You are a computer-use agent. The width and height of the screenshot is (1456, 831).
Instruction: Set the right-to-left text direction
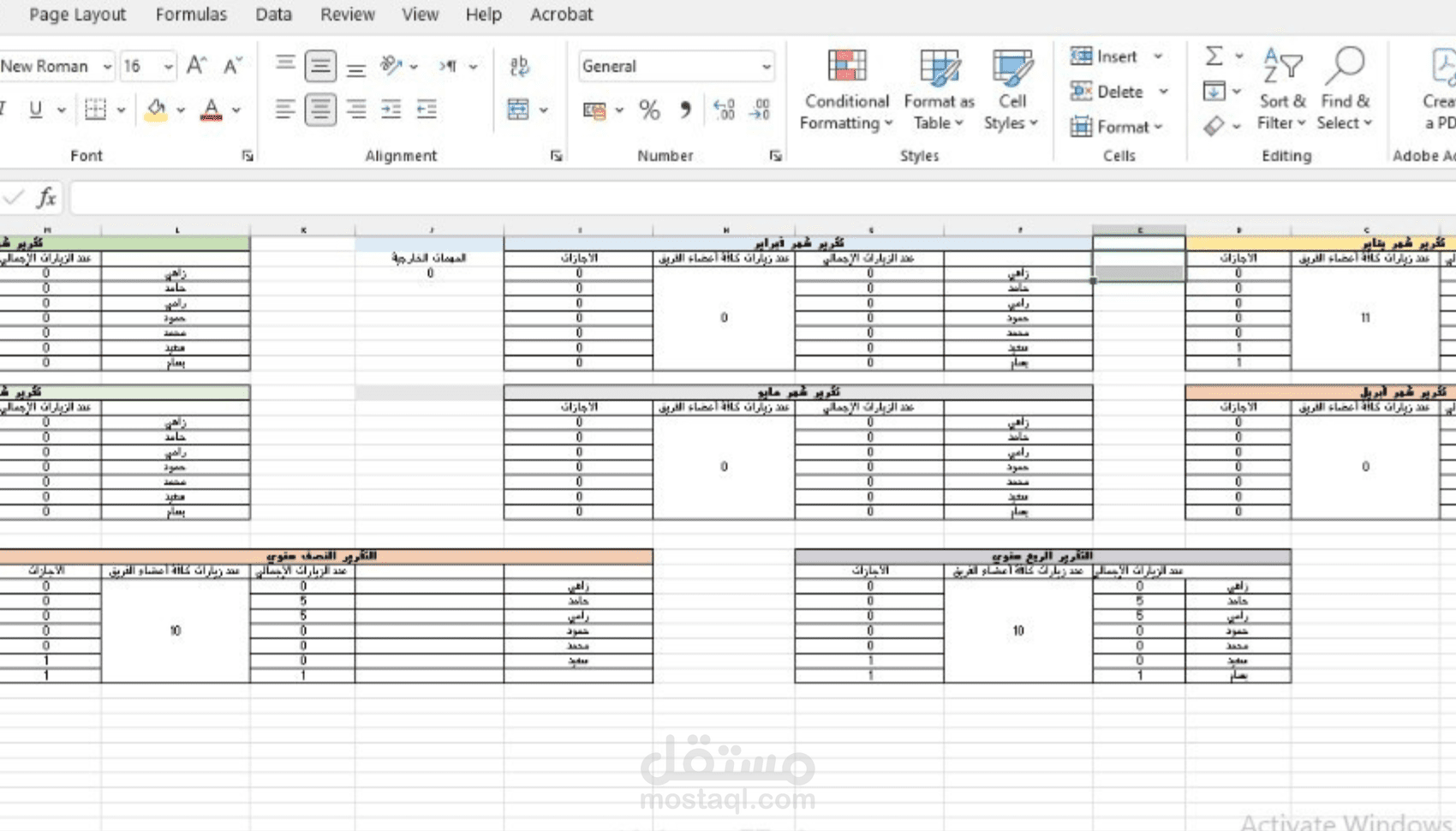[449, 66]
